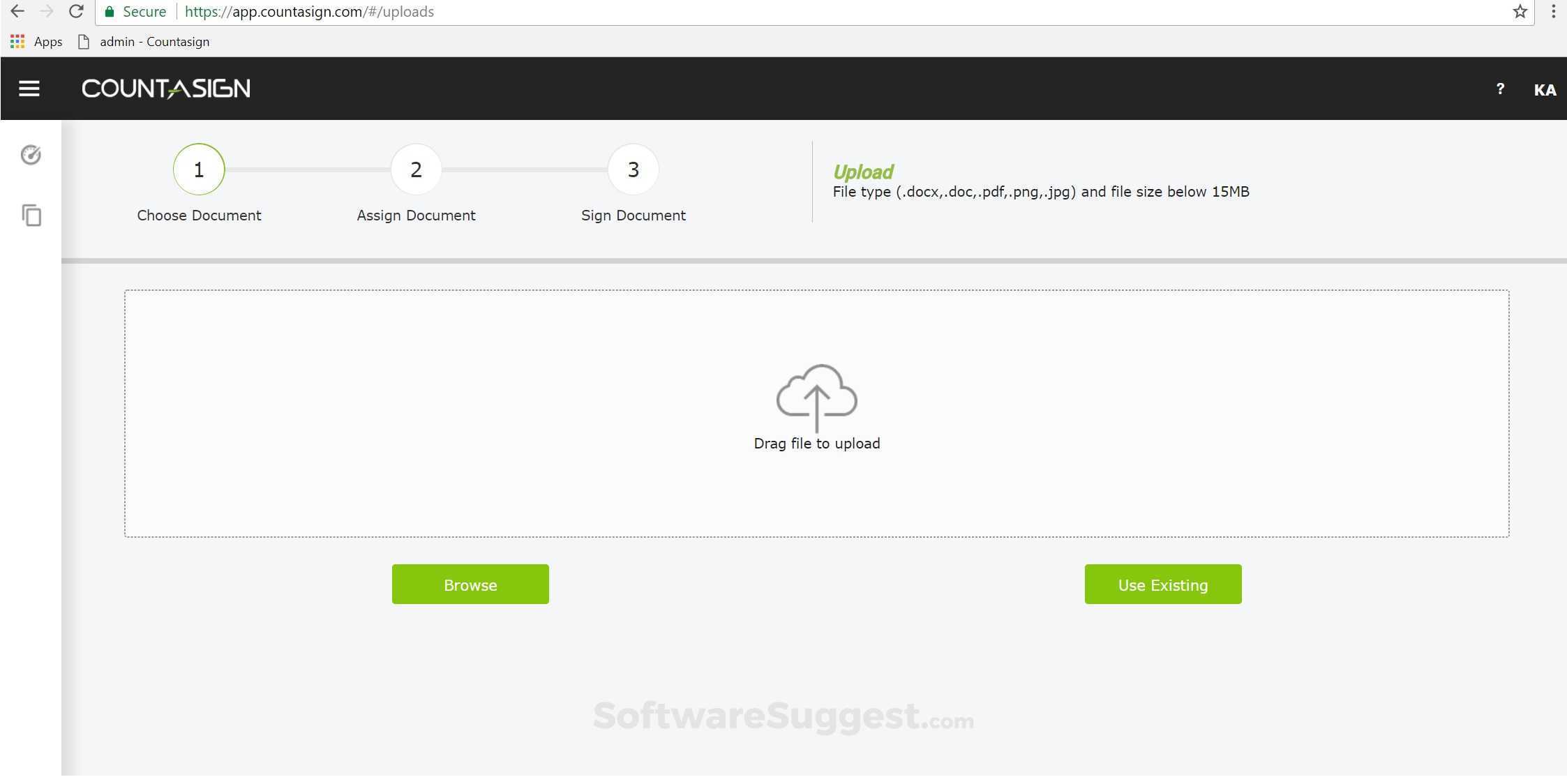Open the help question mark icon

click(1500, 89)
